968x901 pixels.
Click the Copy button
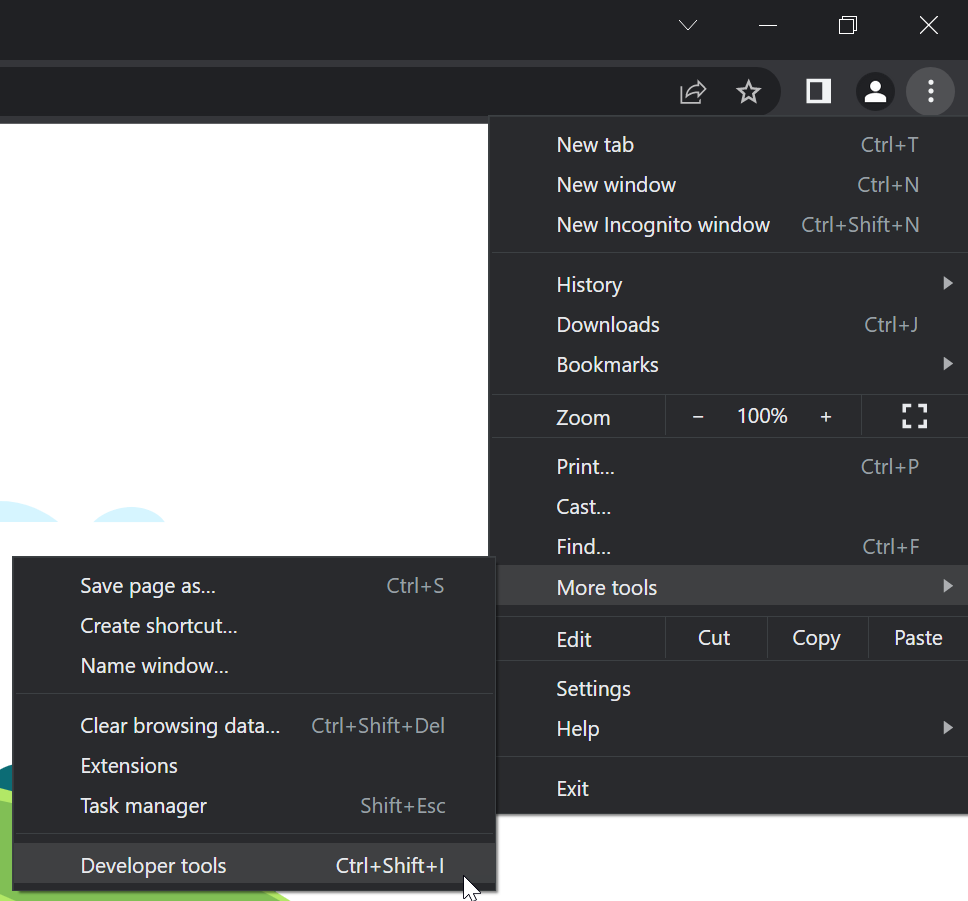coord(816,638)
